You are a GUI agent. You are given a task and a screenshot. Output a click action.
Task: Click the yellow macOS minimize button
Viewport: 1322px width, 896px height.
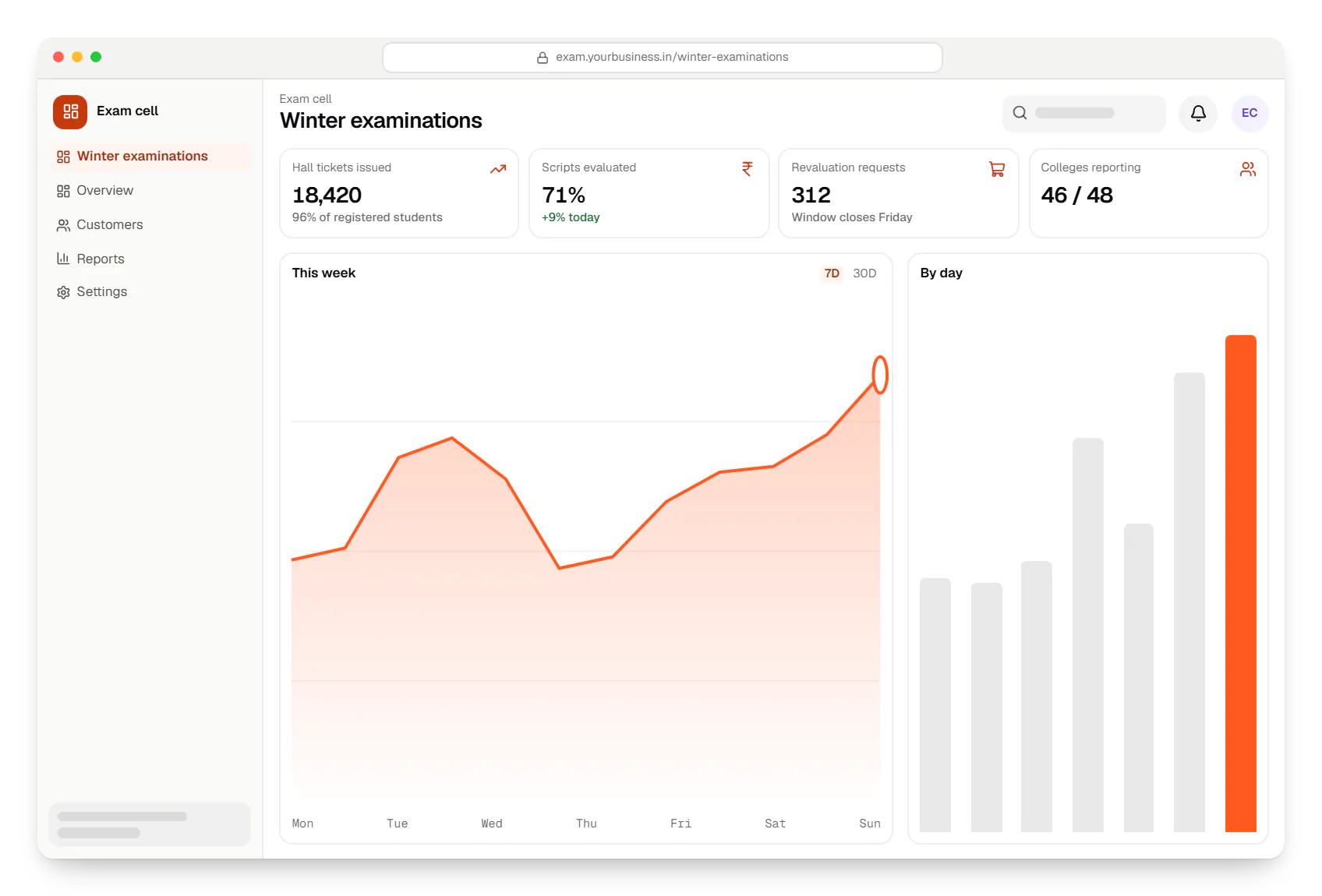(77, 57)
